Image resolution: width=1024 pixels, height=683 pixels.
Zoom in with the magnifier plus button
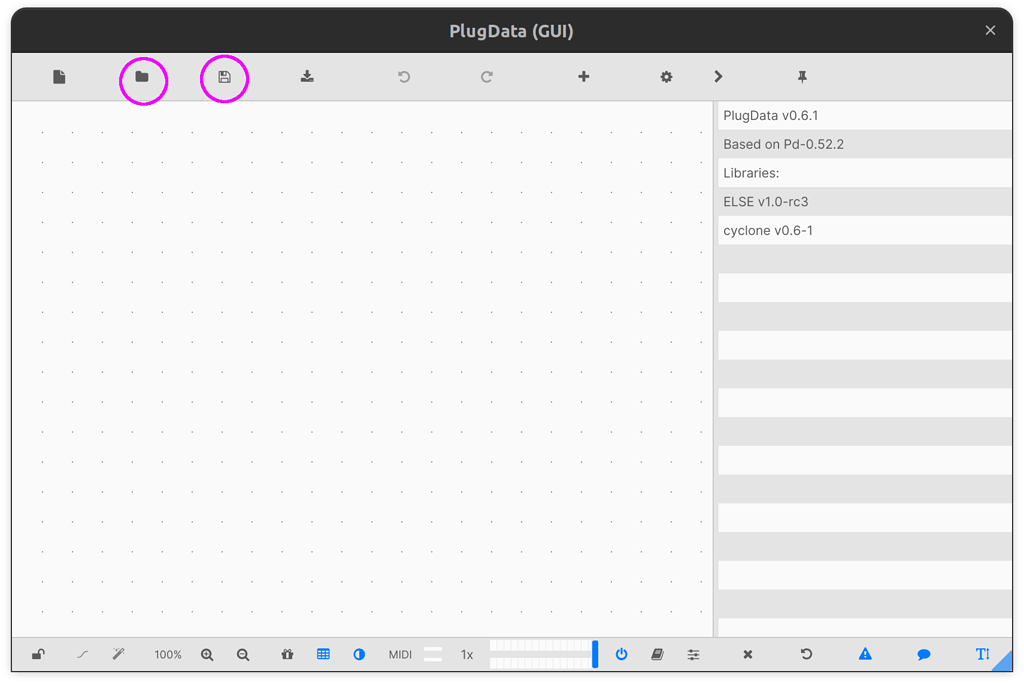[207, 654]
